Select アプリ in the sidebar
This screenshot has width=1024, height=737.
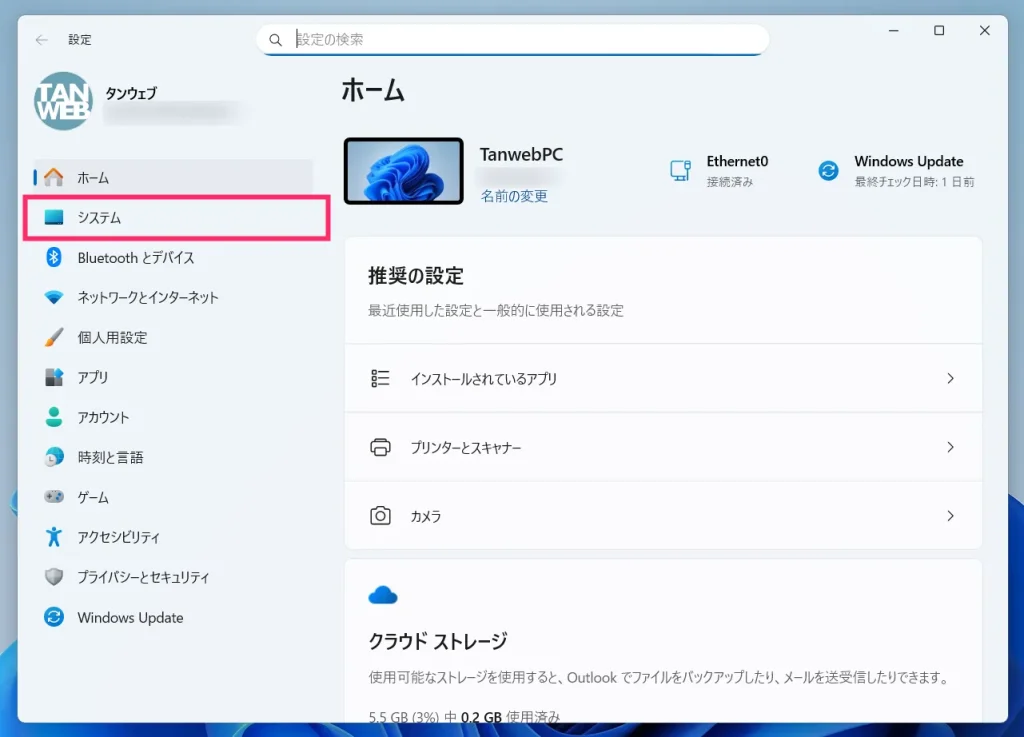[x=173, y=377]
